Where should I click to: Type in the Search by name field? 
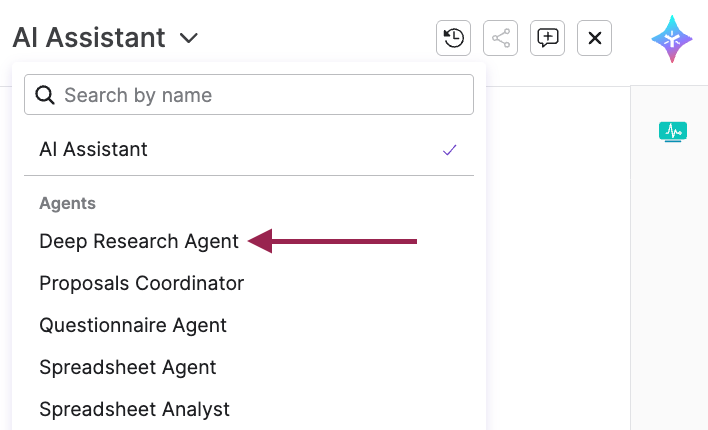pos(260,95)
